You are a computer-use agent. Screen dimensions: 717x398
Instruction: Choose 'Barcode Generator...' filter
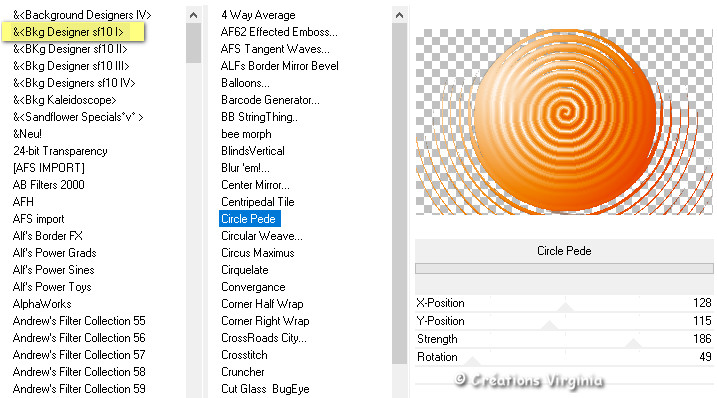coord(270,100)
